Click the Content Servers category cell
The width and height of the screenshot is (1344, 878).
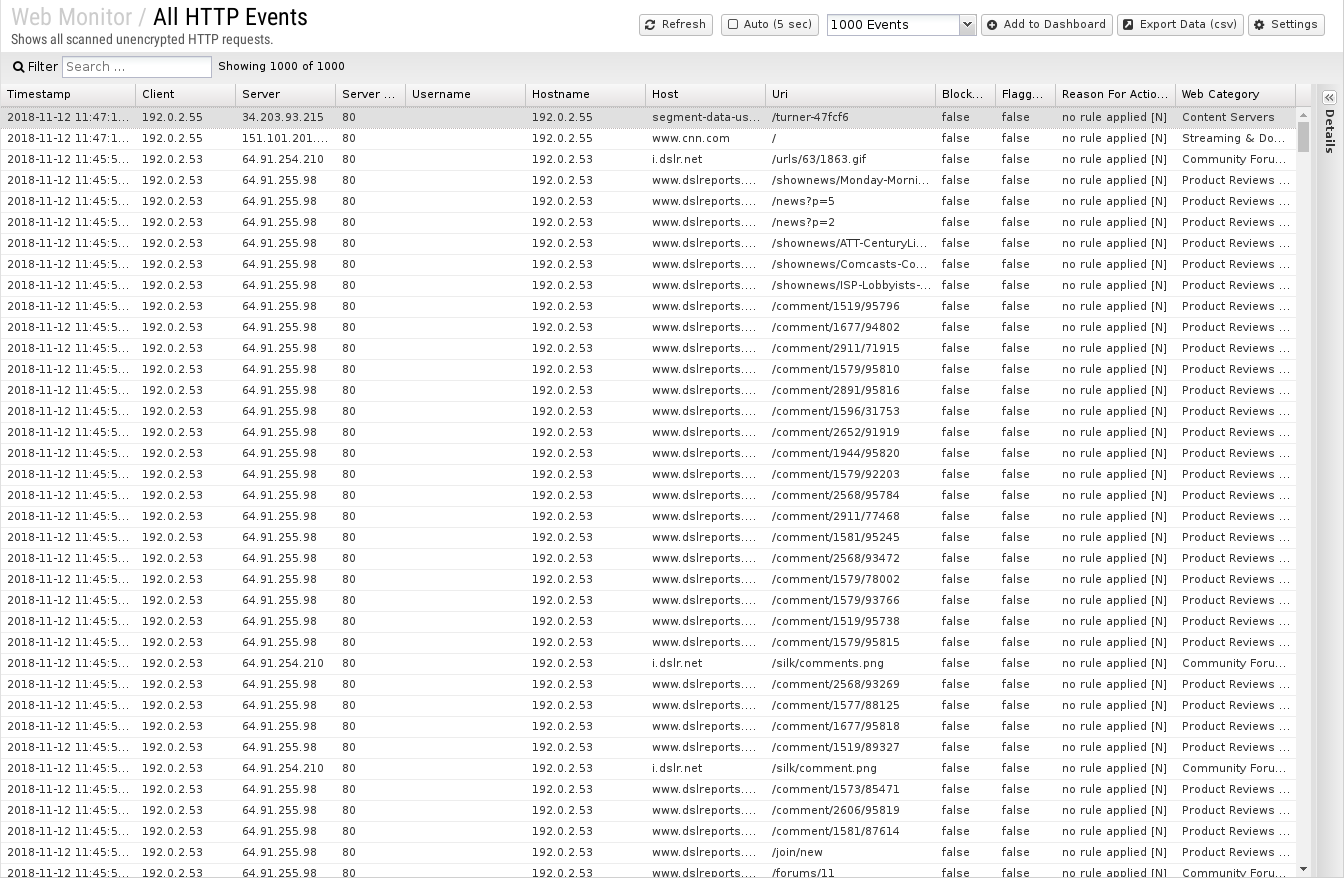(1236, 117)
